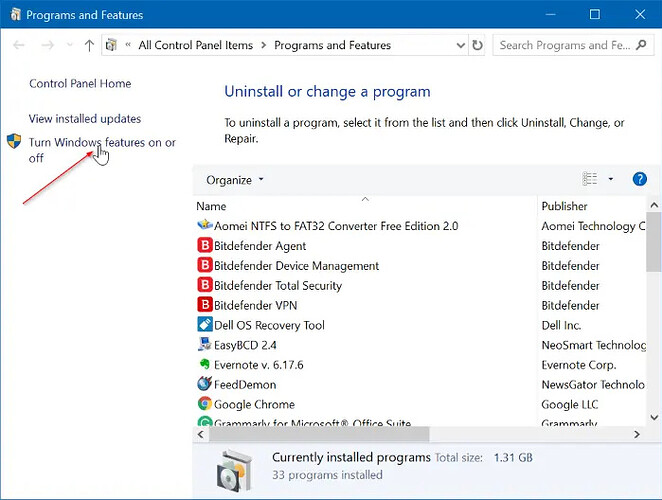Screen dimensions: 662x500
Task: Select 'FeedDemon' entry
Action: [x=245, y=385]
